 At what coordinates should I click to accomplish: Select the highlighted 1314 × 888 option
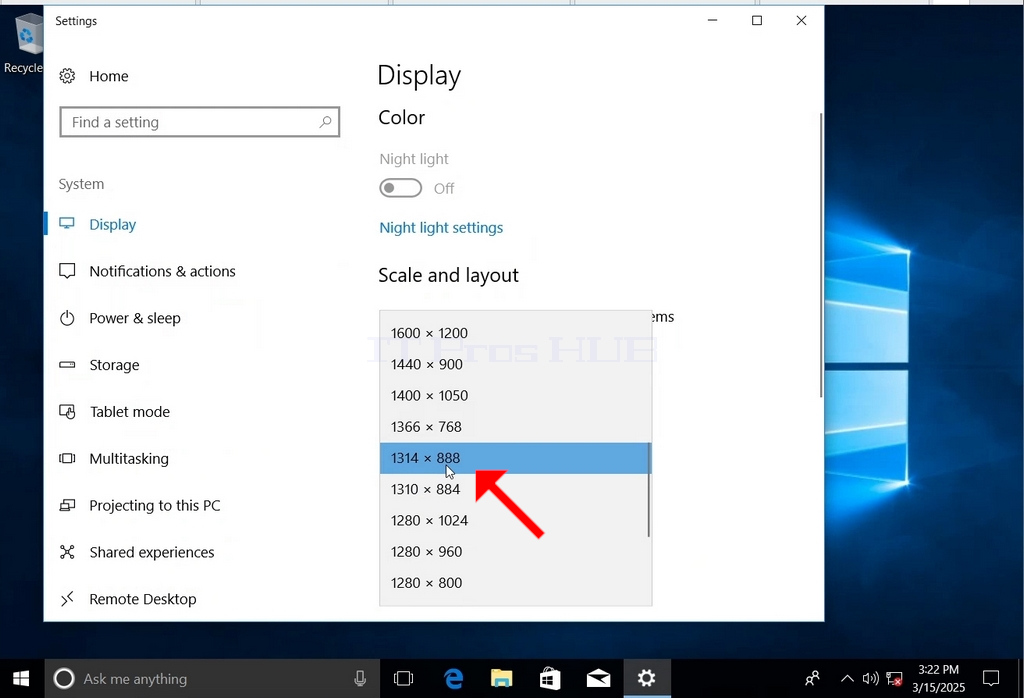515,458
